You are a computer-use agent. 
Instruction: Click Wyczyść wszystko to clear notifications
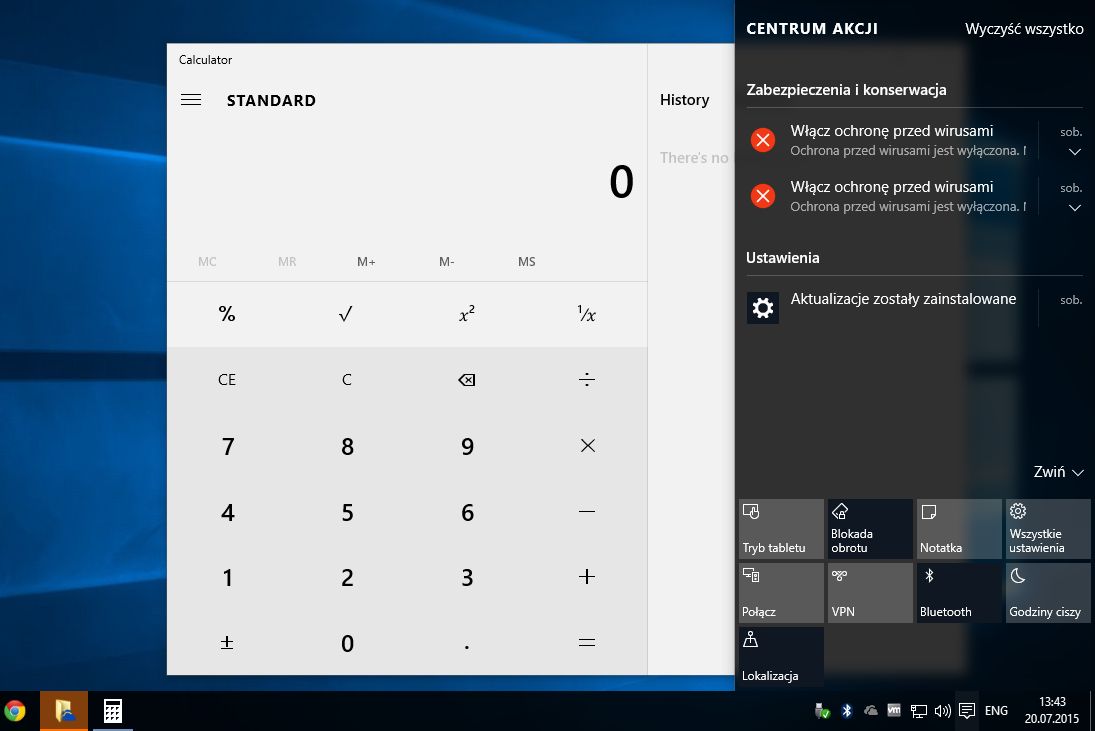tap(1024, 29)
